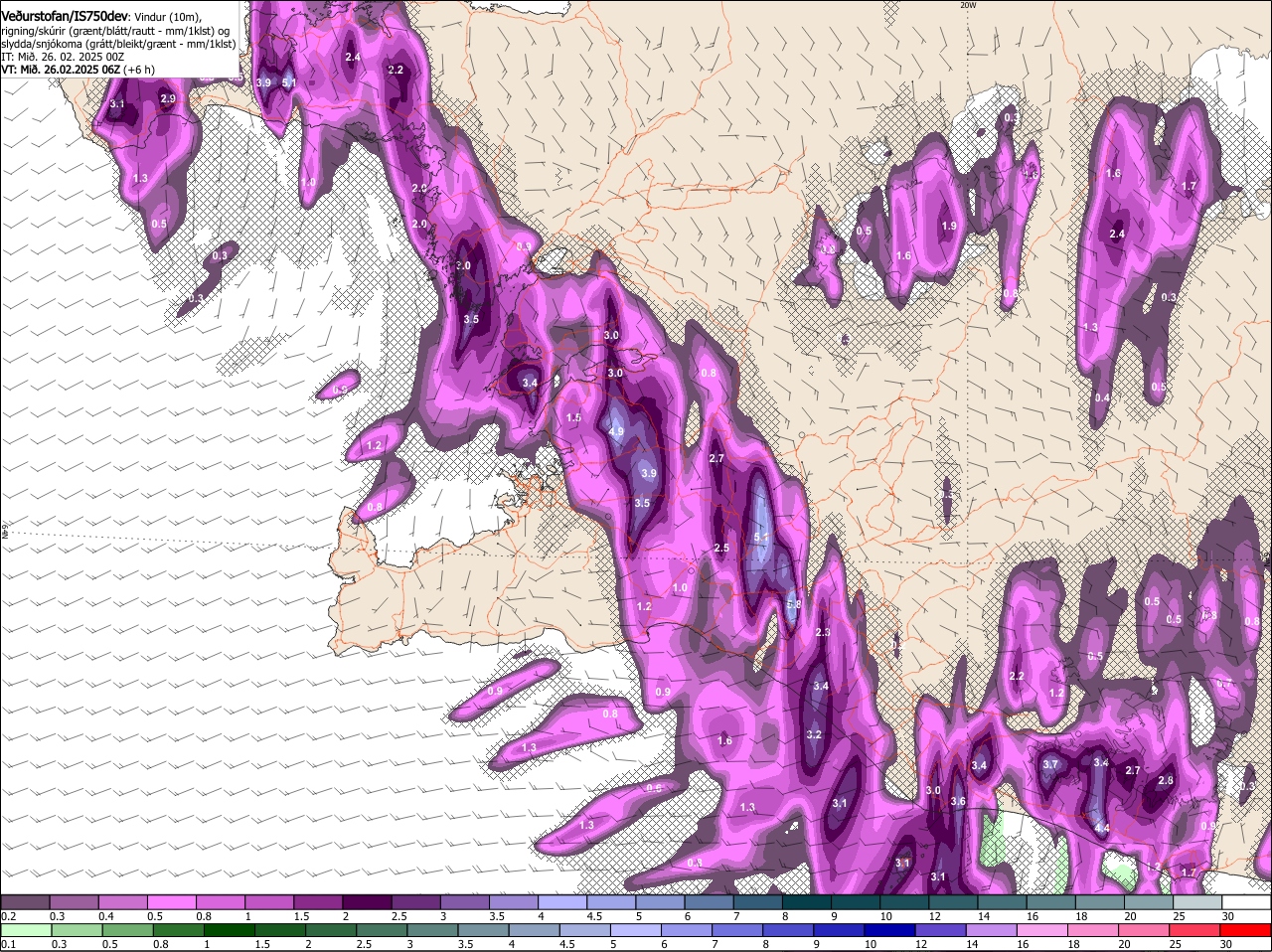Click the 20W longitude label
Image resolution: width=1272 pixels, height=952 pixels.
[968, 5]
